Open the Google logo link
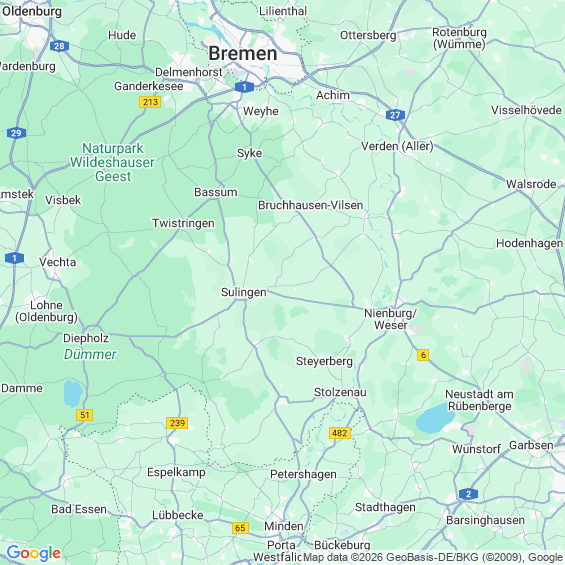The image size is (565, 565). 34,553
